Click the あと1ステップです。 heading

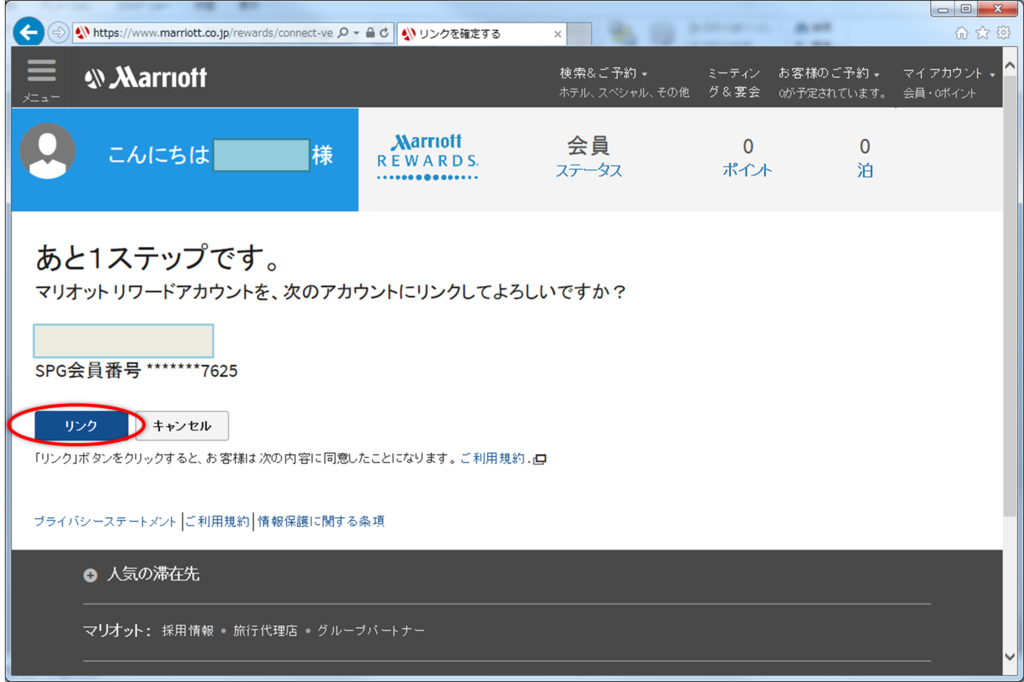pyautogui.click(x=157, y=258)
